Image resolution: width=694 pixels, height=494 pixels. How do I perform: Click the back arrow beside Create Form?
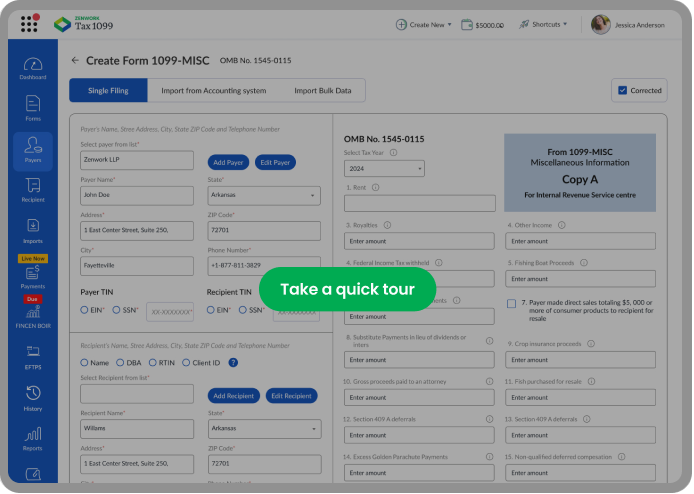(75, 61)
